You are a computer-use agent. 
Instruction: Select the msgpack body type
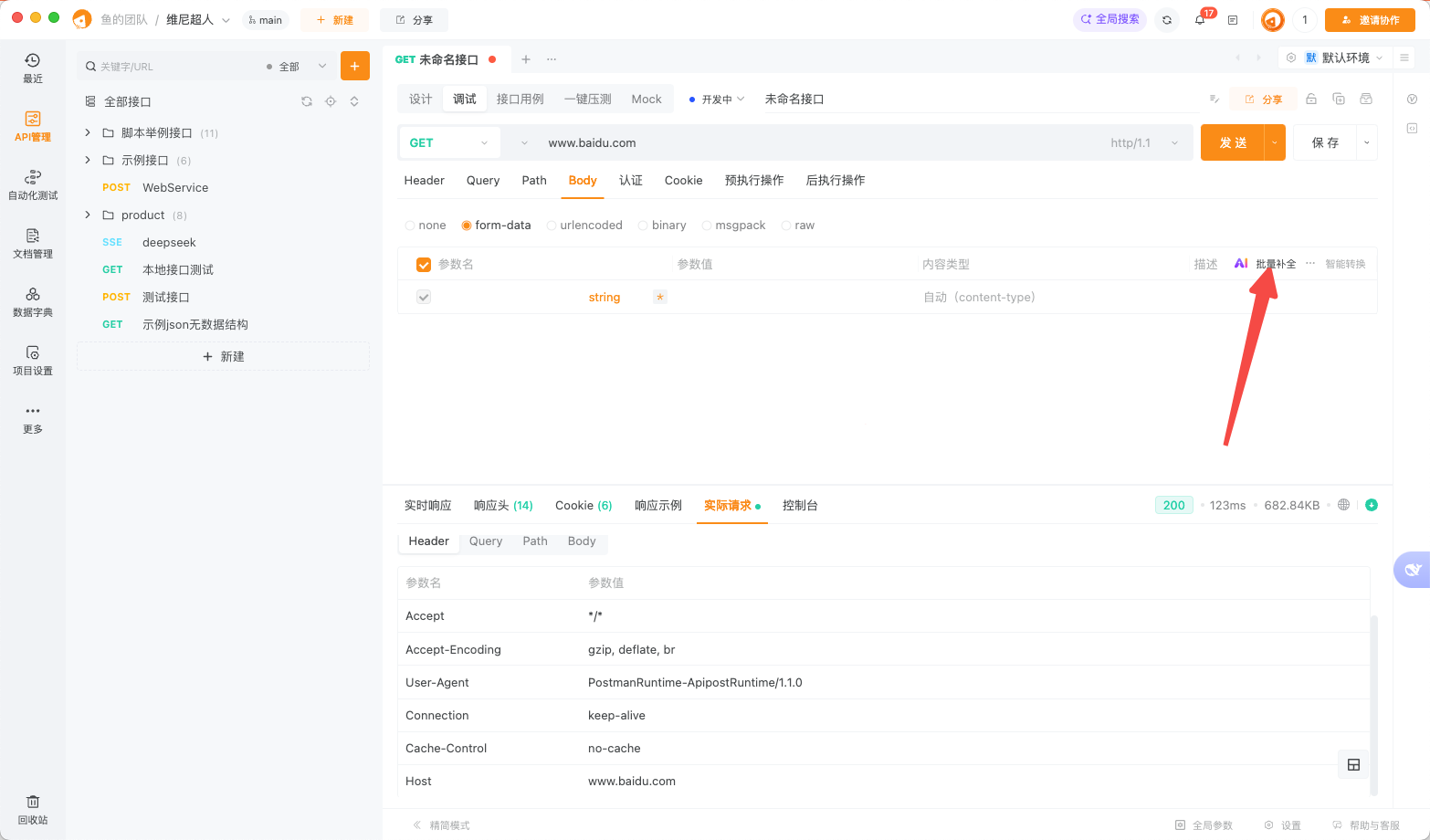point(733,225)
